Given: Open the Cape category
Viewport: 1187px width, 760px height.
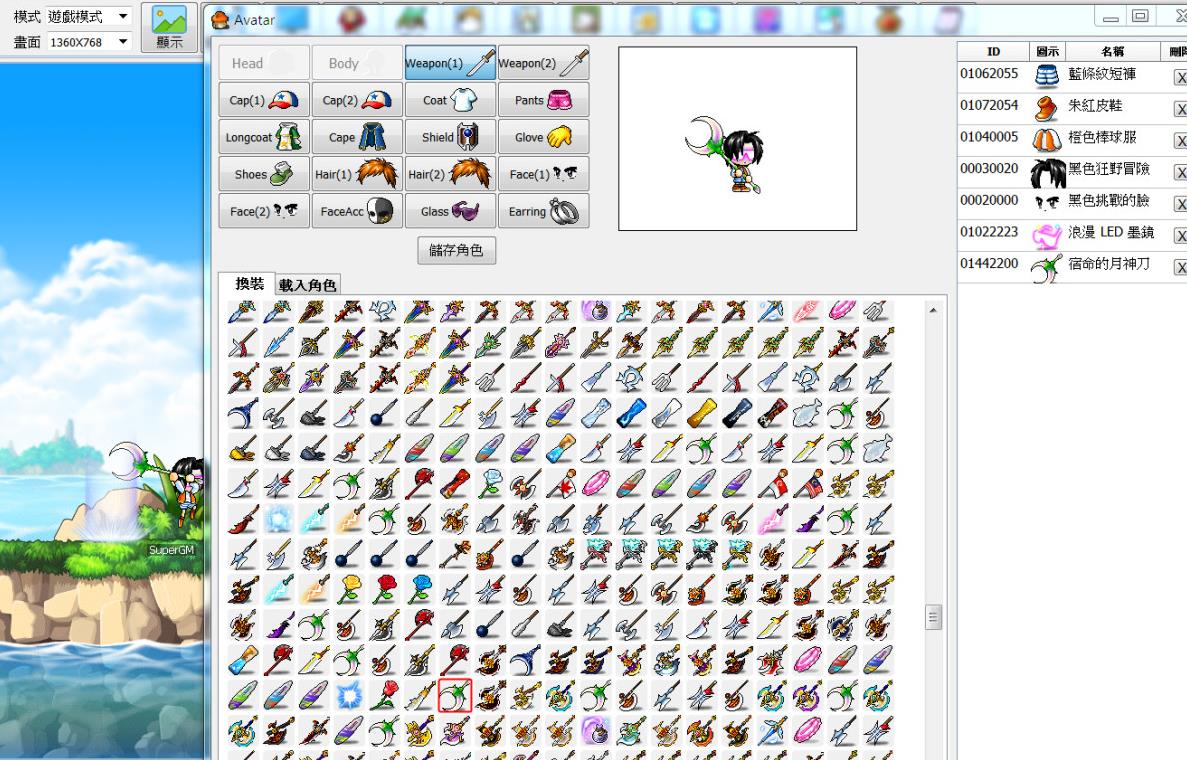Looking at the screenshot, I should pyautogui.click(x=357, y=137).
